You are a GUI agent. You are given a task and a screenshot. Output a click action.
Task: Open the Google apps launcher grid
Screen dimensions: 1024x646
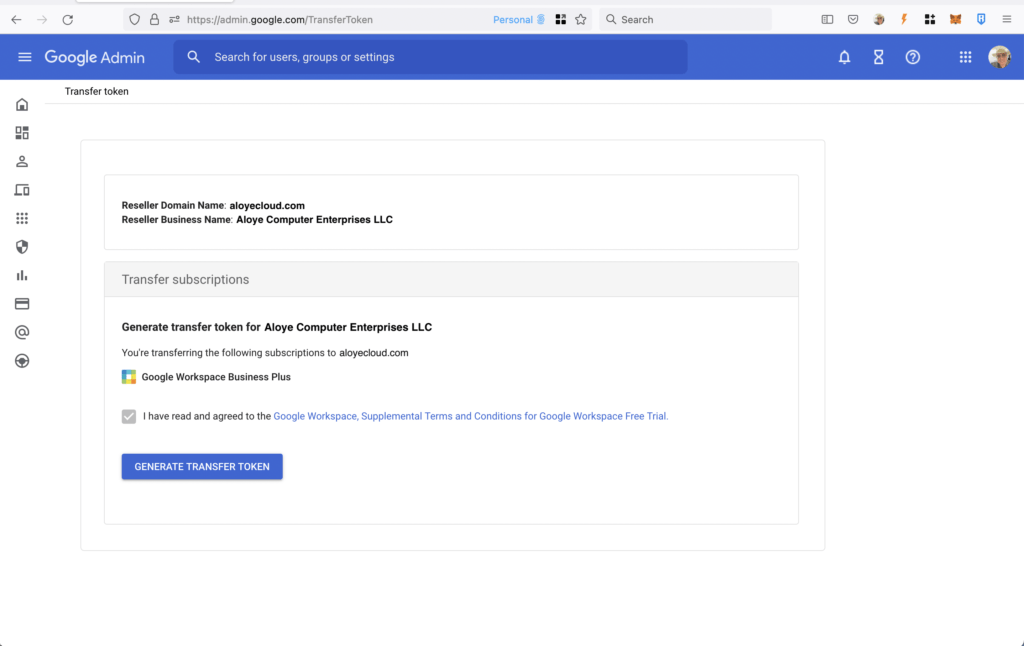[x=965, y=57]
